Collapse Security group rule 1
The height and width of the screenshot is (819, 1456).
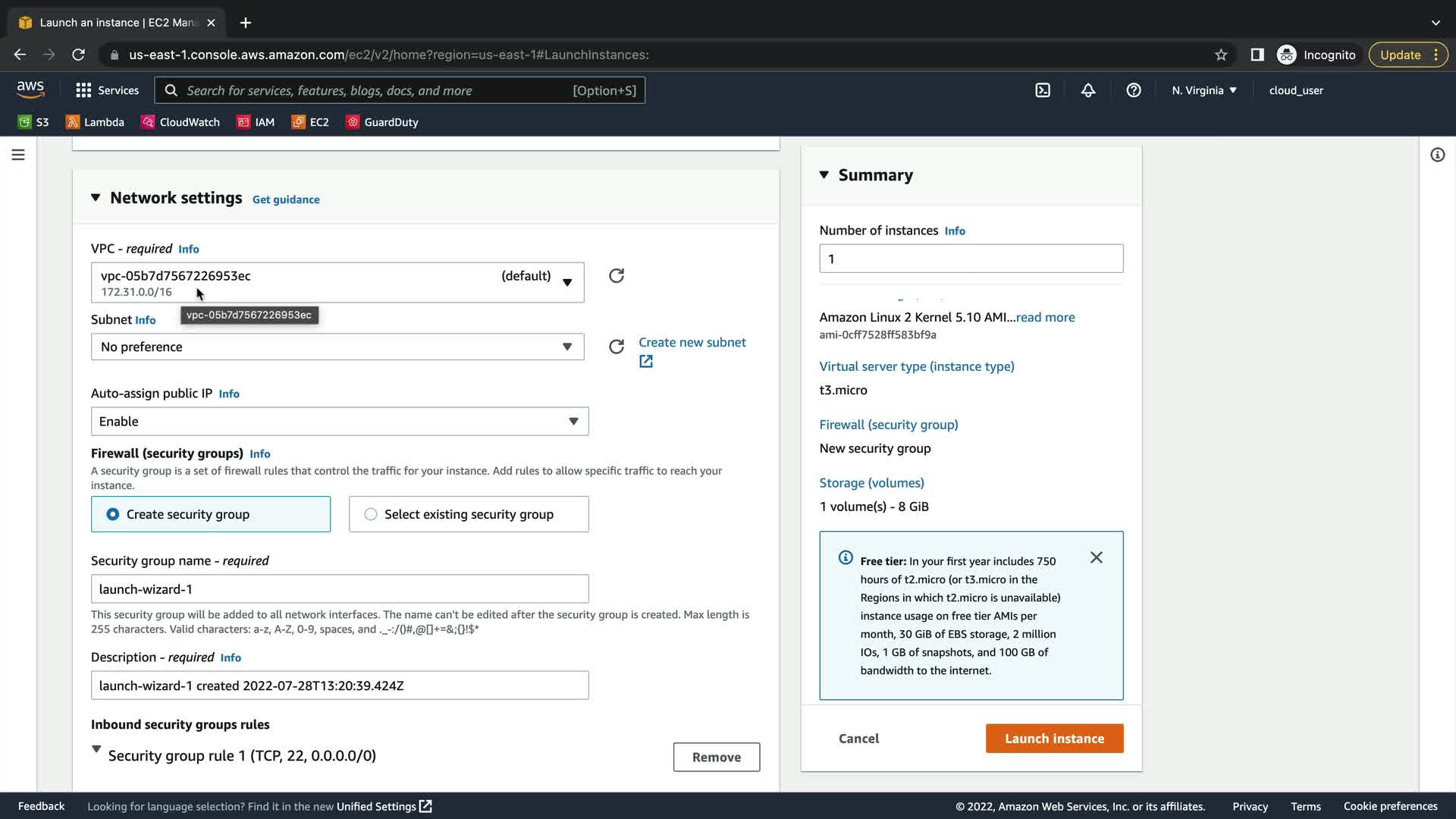[x=96, y=749]
